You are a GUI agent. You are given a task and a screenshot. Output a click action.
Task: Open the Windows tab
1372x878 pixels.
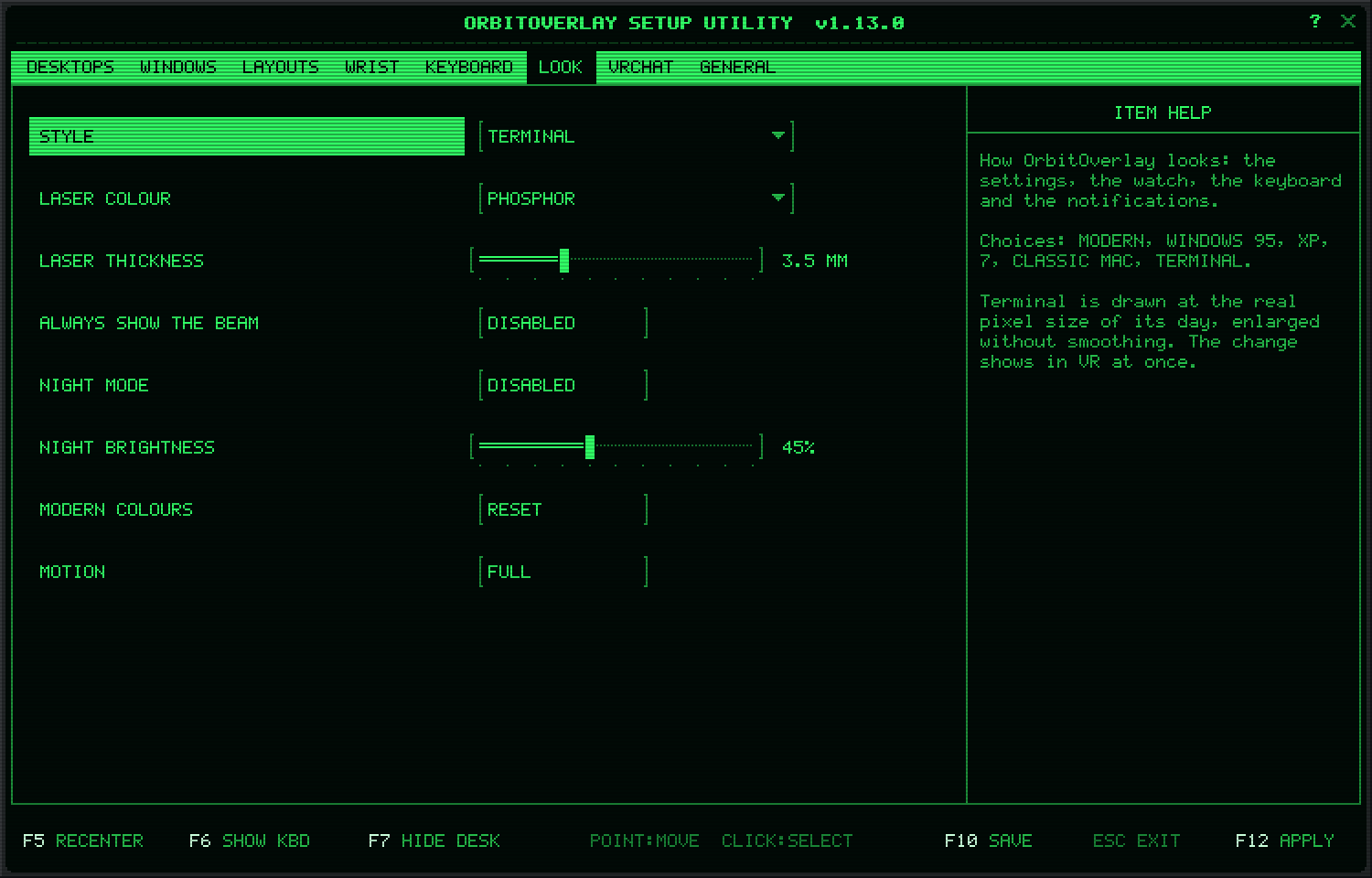tap(178, 67)
